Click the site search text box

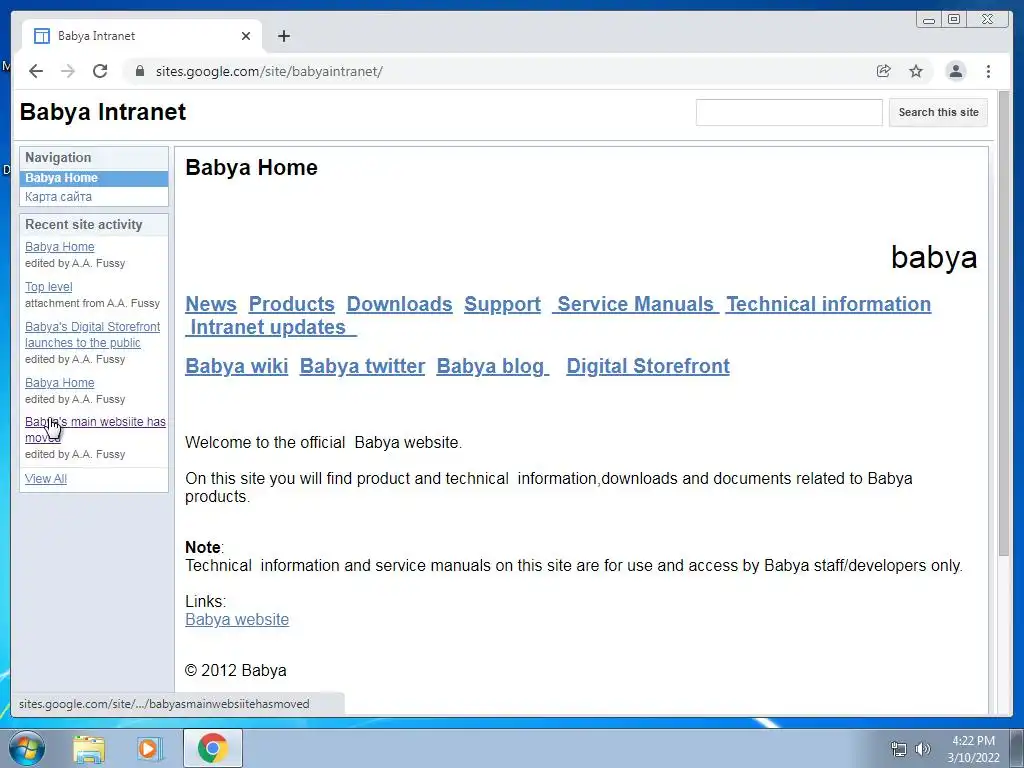coord(789,112)
